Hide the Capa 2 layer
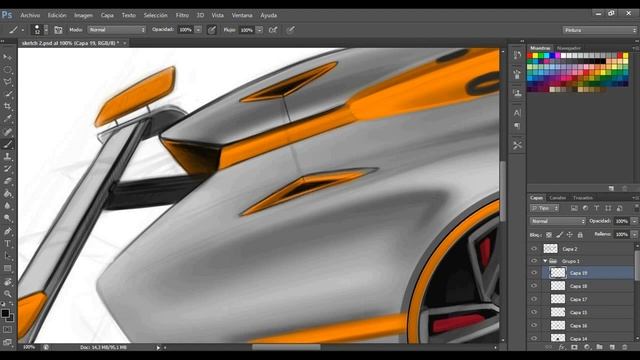The height and width of the screenshot is (360, 640). point(534,249)
